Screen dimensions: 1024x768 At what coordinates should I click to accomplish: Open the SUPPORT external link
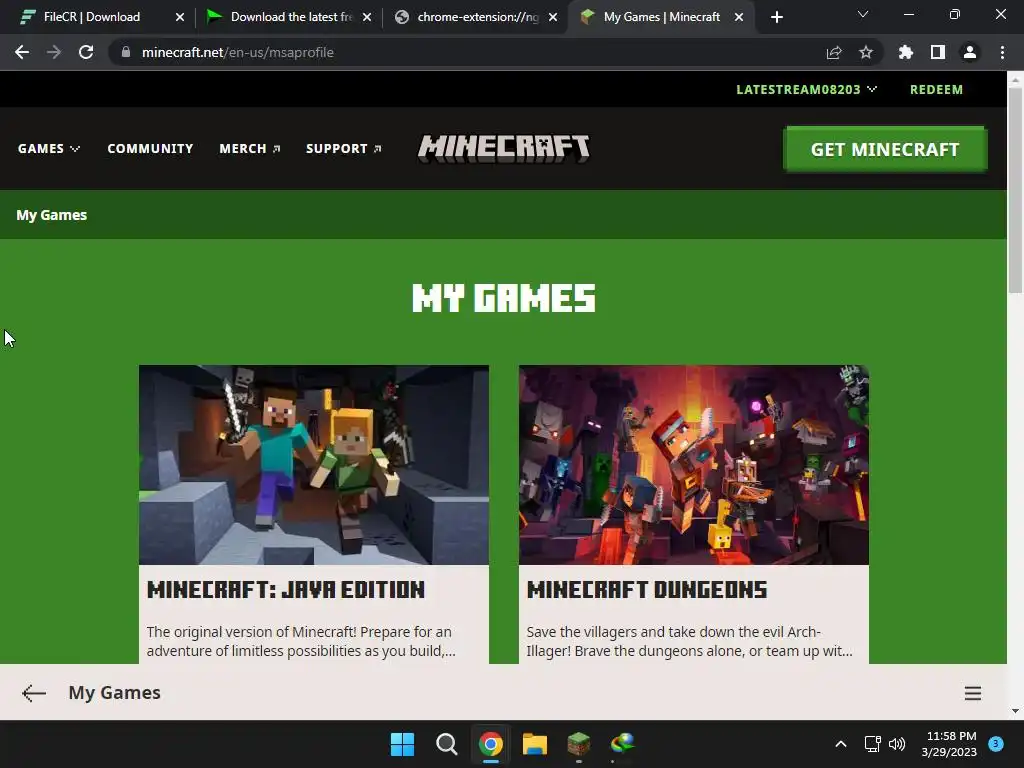pos(344,149)
